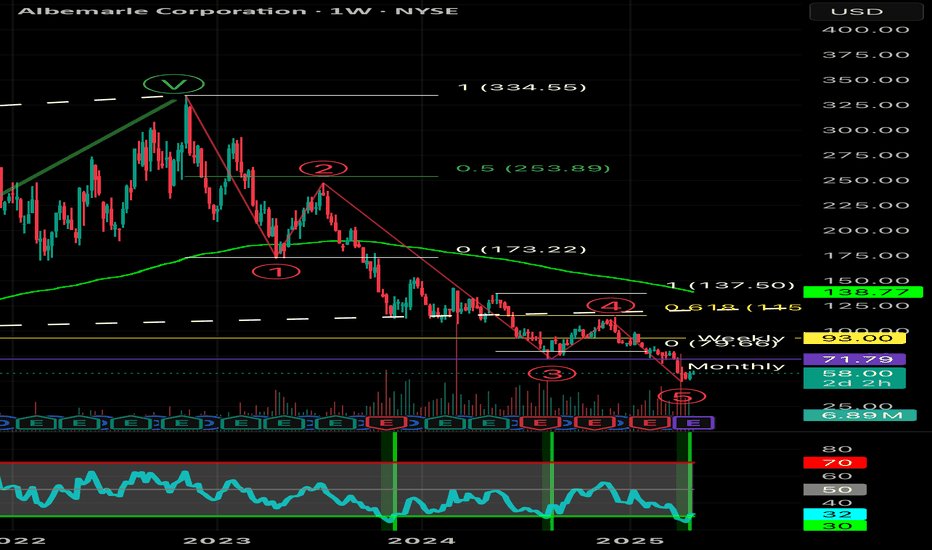The image size is (932, 550).
Task: Click the 80 label on RSI axis
Action: (837, 450)
